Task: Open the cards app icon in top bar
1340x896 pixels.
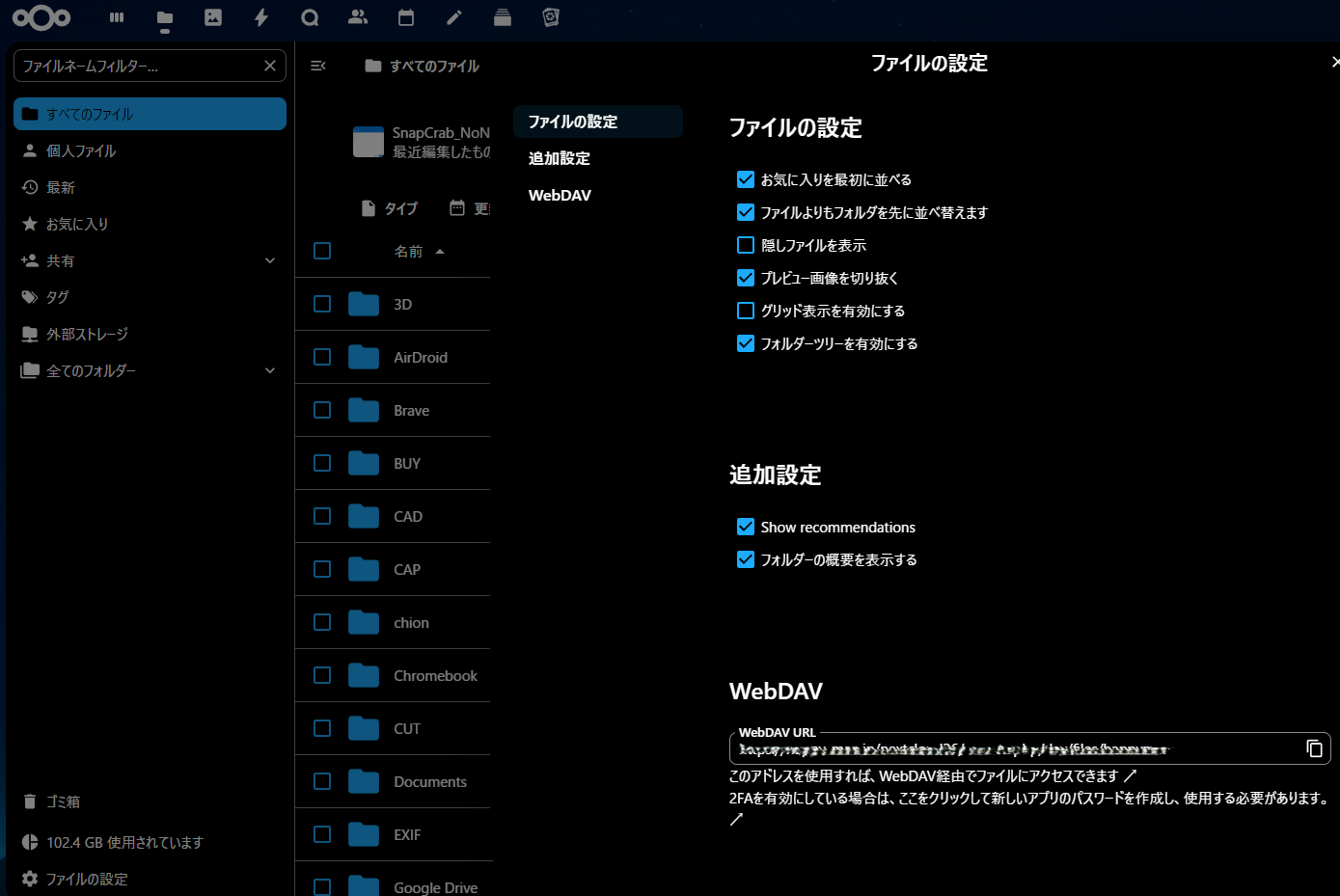Action: pyautogui.click(x=551, y=17)
